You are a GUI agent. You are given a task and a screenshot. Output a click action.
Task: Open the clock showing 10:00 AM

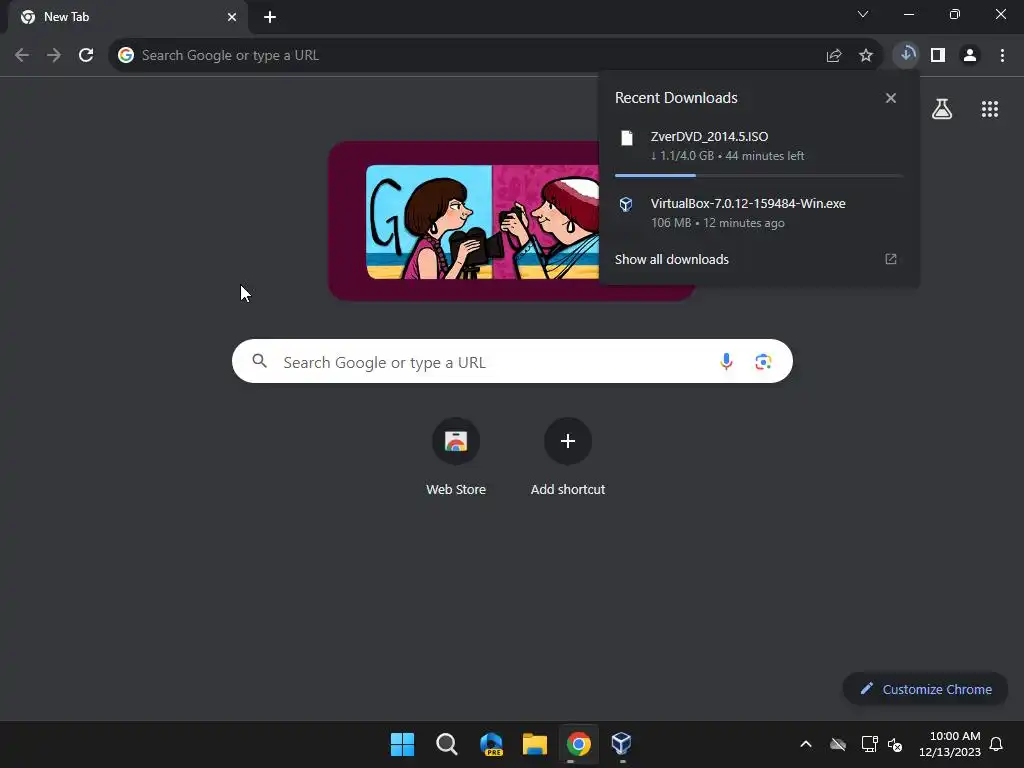pos(950,744)
